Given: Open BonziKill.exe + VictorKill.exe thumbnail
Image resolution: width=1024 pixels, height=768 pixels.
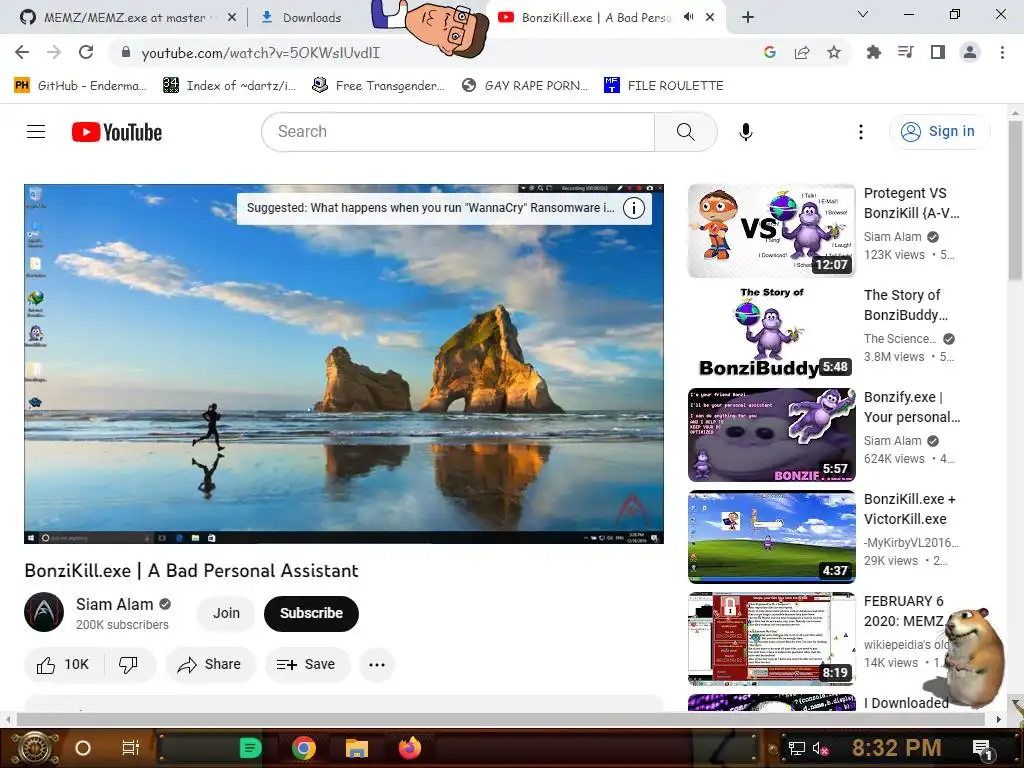Looking at the screenshot, I should click(771, 536).
